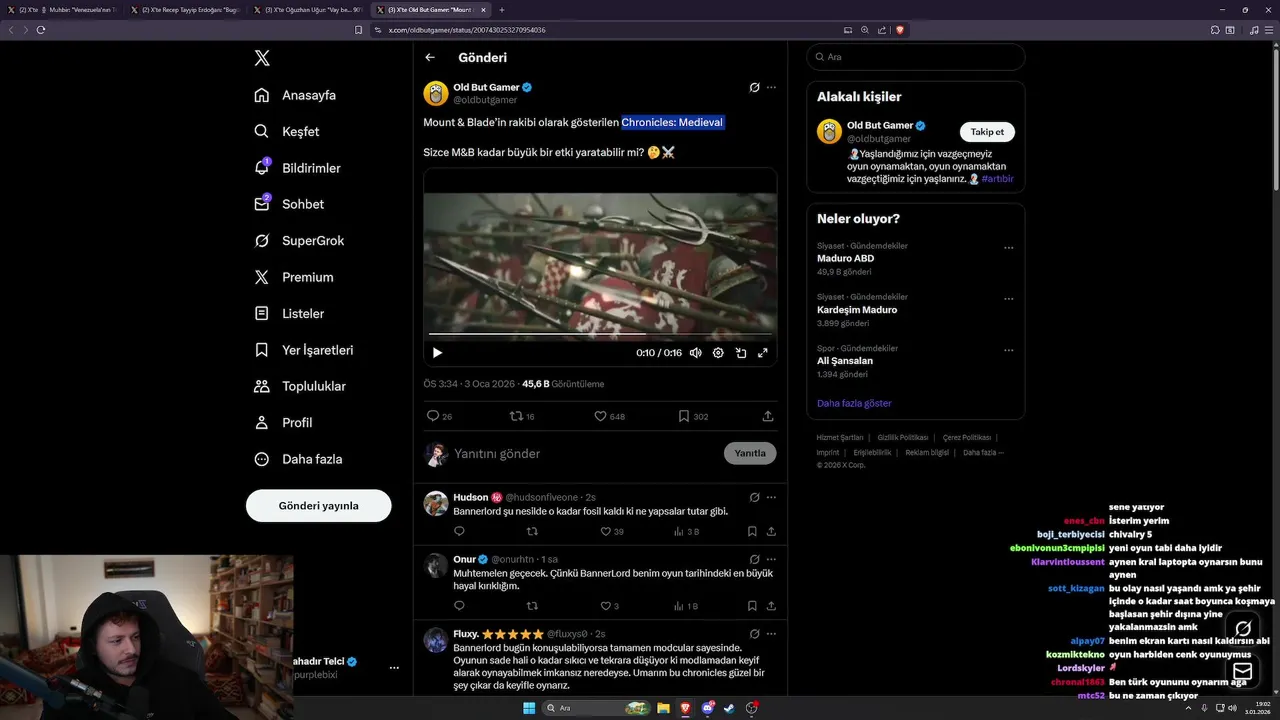1280x720 pixels.
Task: Open Premium in the sidebar
Action: tap(294, 277)
